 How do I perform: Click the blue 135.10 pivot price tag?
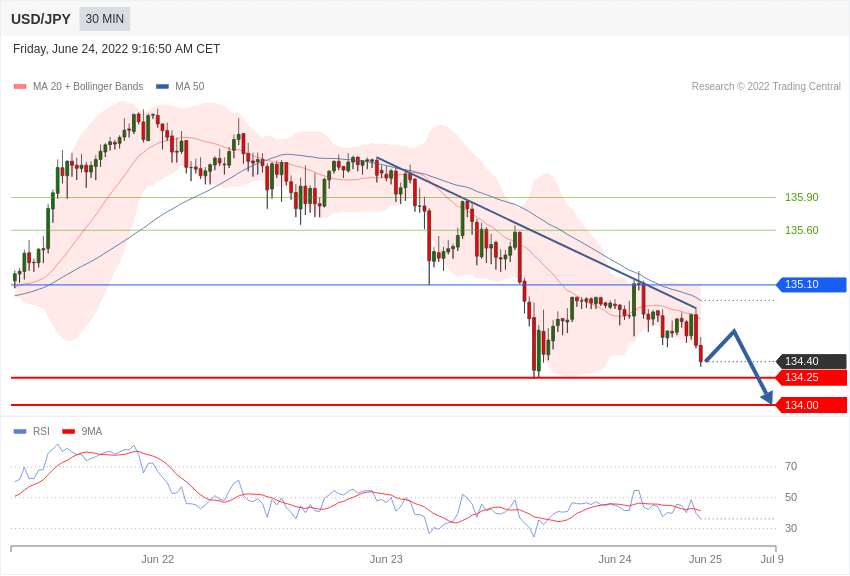click(x=812, y=284)
